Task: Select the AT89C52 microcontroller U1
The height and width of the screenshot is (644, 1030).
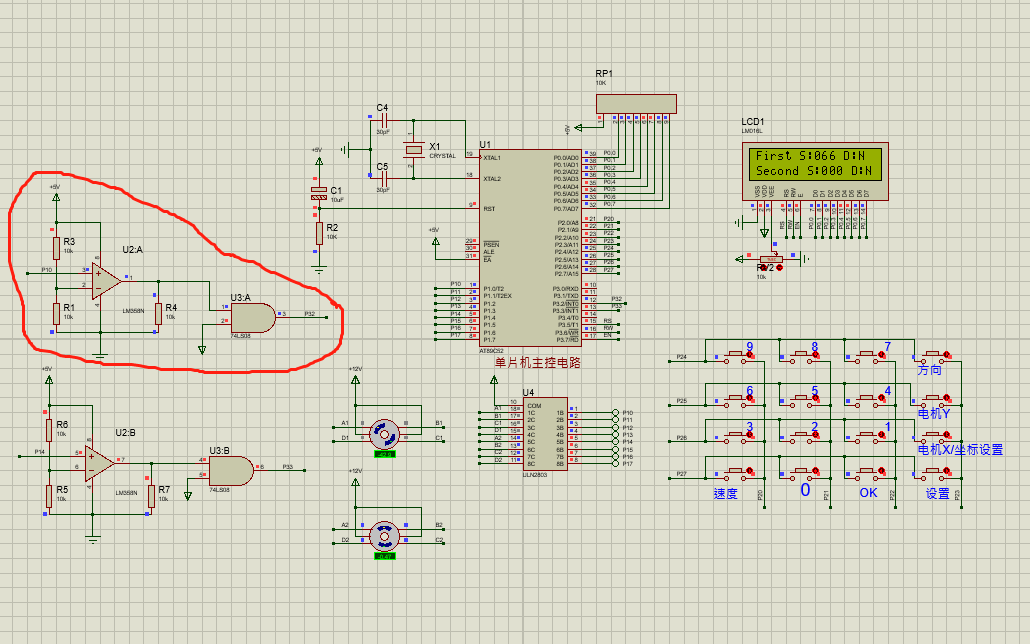Action: [x=530, y=248]
